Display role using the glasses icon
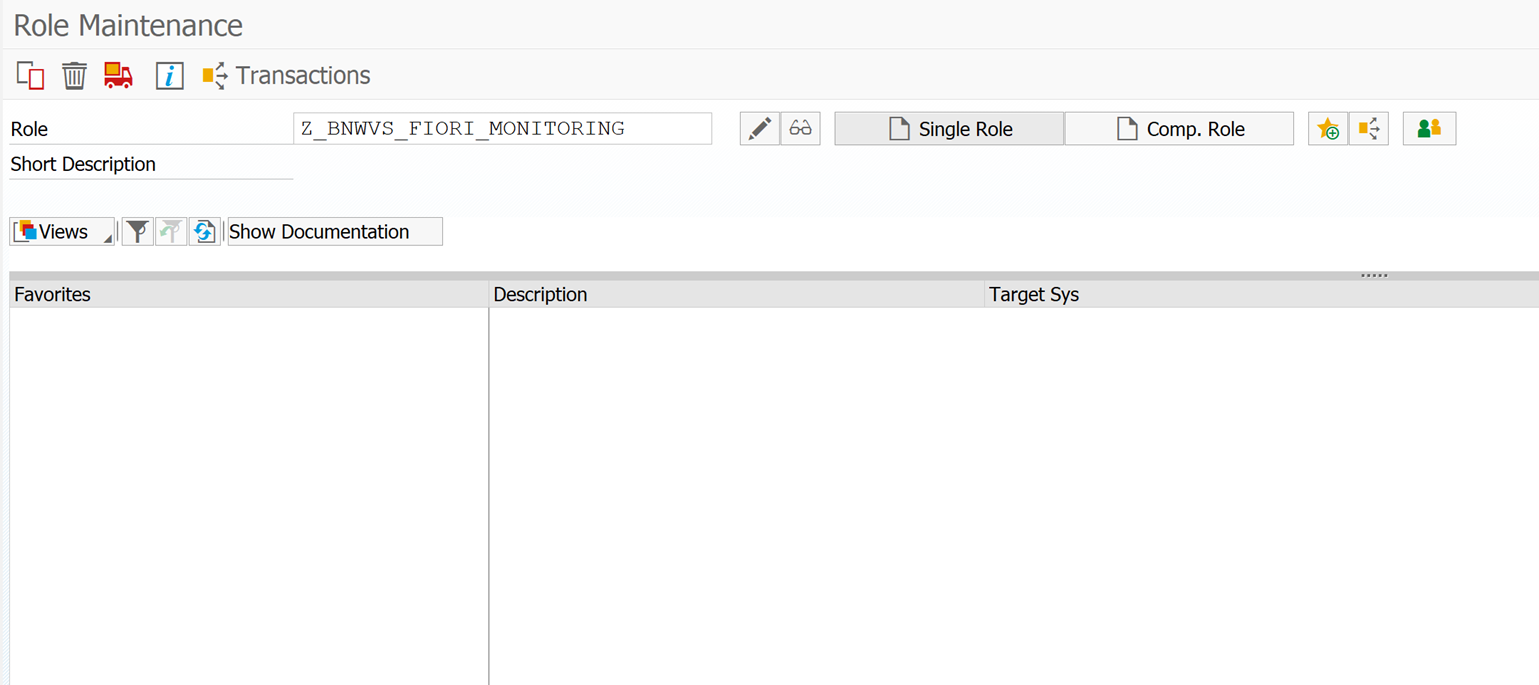 (x=800, y=129)
